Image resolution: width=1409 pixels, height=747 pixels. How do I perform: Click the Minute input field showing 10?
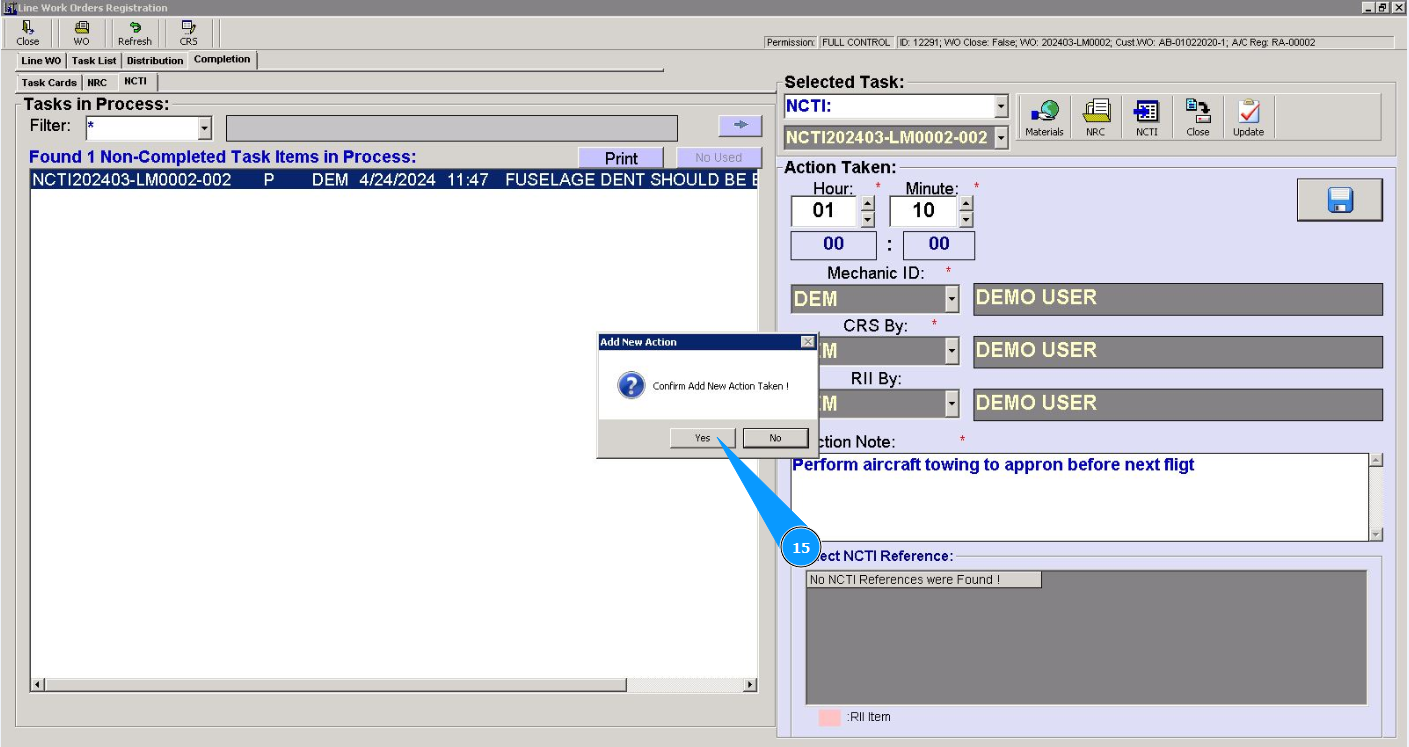[923, 211]
